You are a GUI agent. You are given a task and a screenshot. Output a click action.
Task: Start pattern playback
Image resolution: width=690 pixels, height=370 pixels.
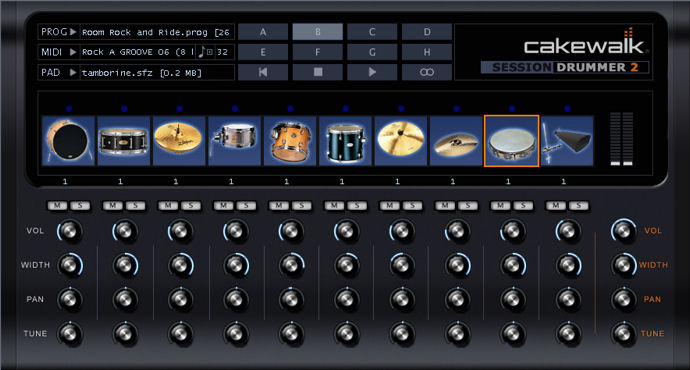372,72
